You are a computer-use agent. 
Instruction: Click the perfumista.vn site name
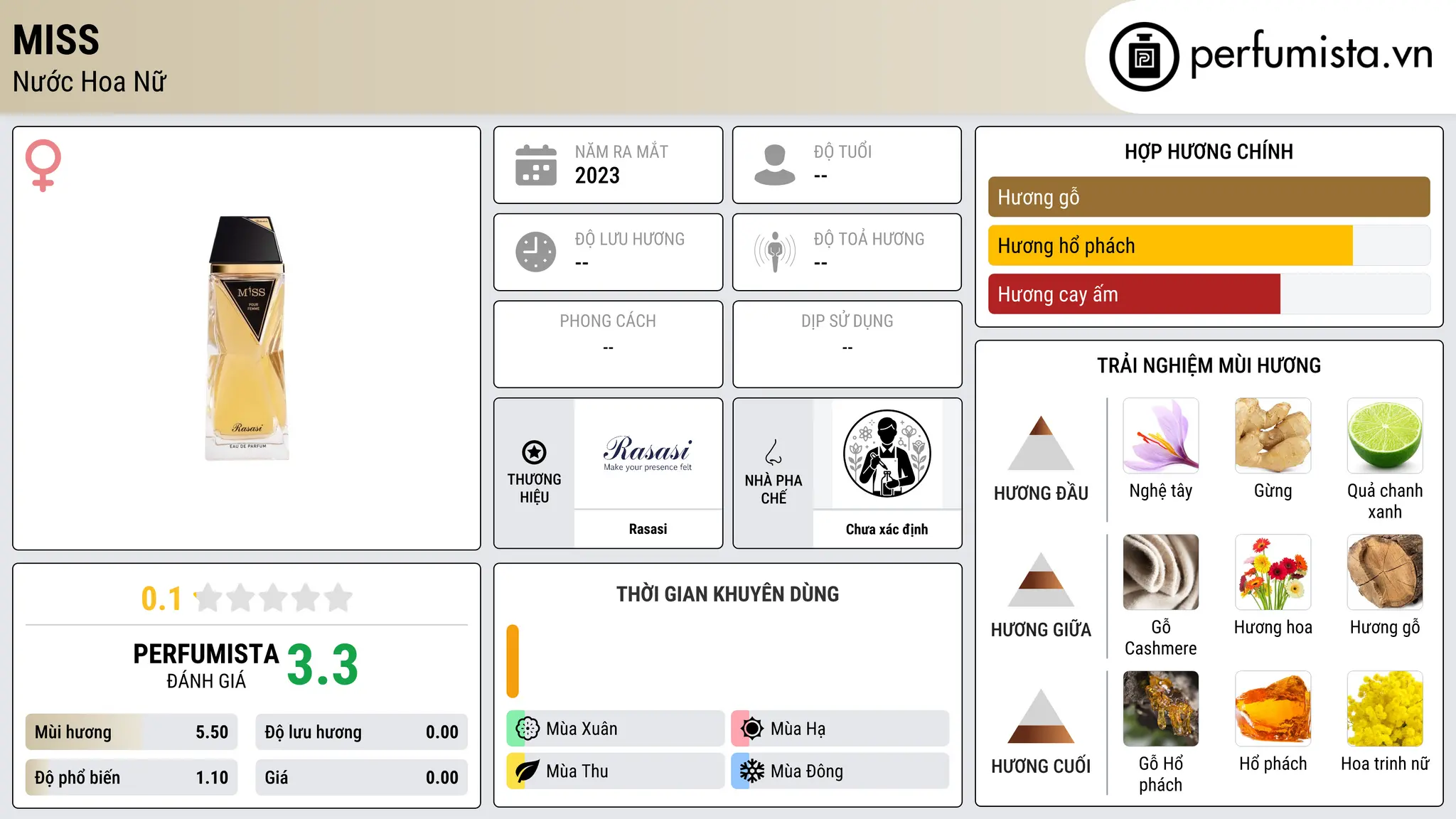click(1312, 53)
